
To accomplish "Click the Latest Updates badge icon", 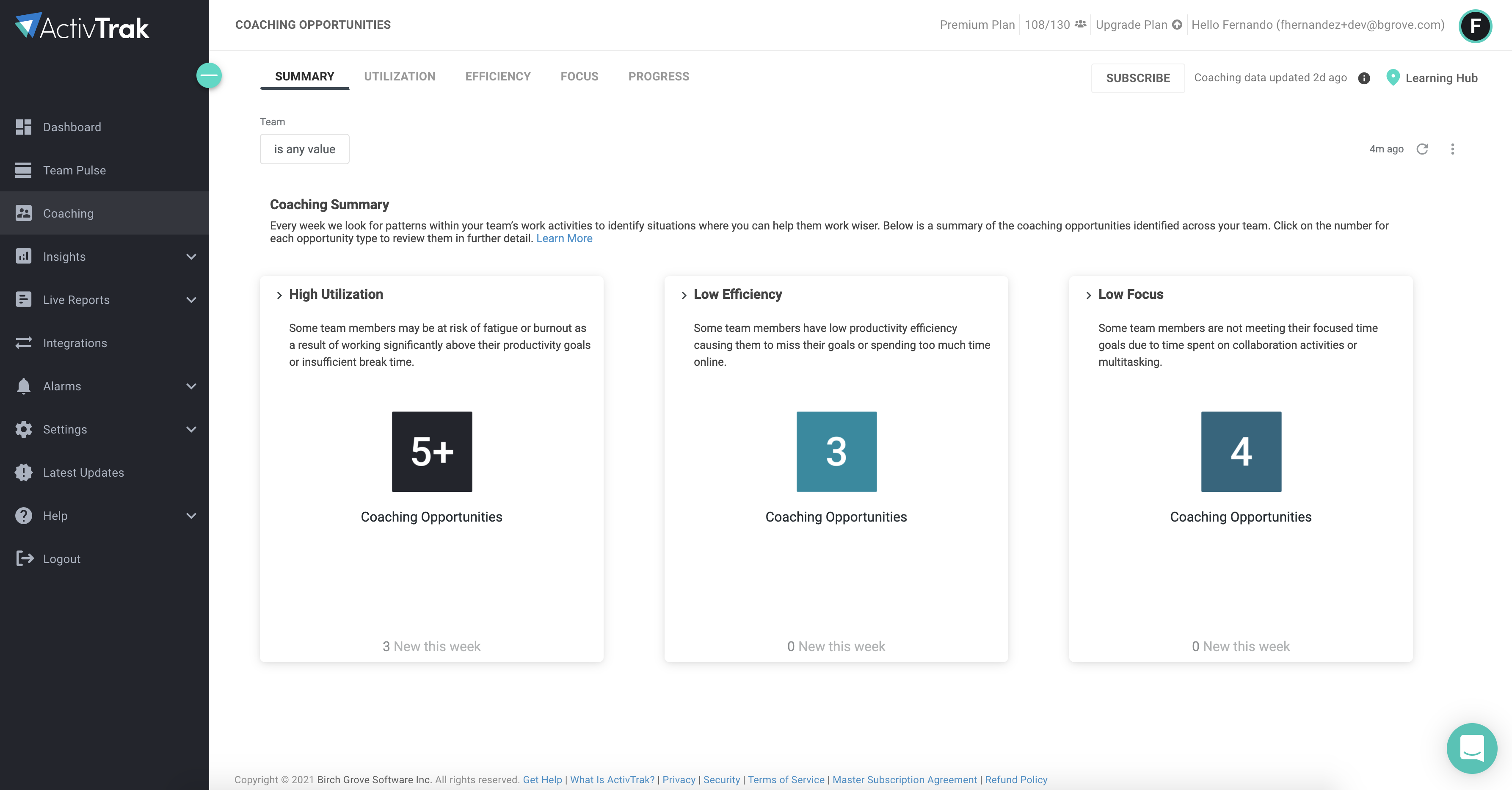I will tap(23, 472).
